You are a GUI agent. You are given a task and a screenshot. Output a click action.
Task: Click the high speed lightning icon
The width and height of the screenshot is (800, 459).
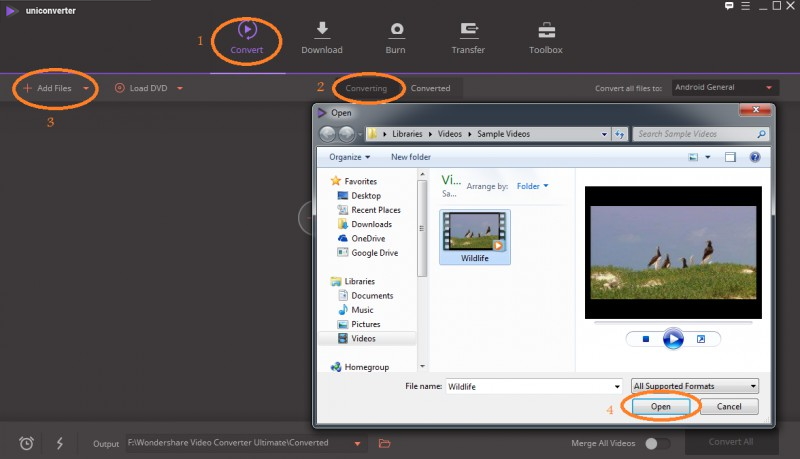coord(60,443)
